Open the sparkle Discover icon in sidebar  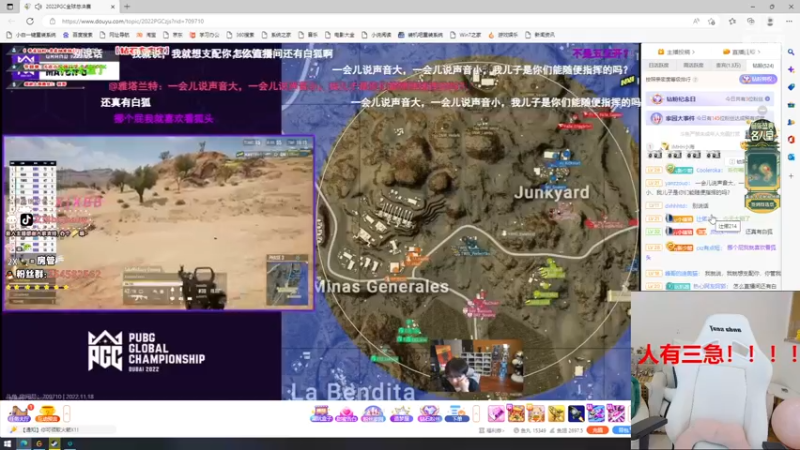pos(791,69)
